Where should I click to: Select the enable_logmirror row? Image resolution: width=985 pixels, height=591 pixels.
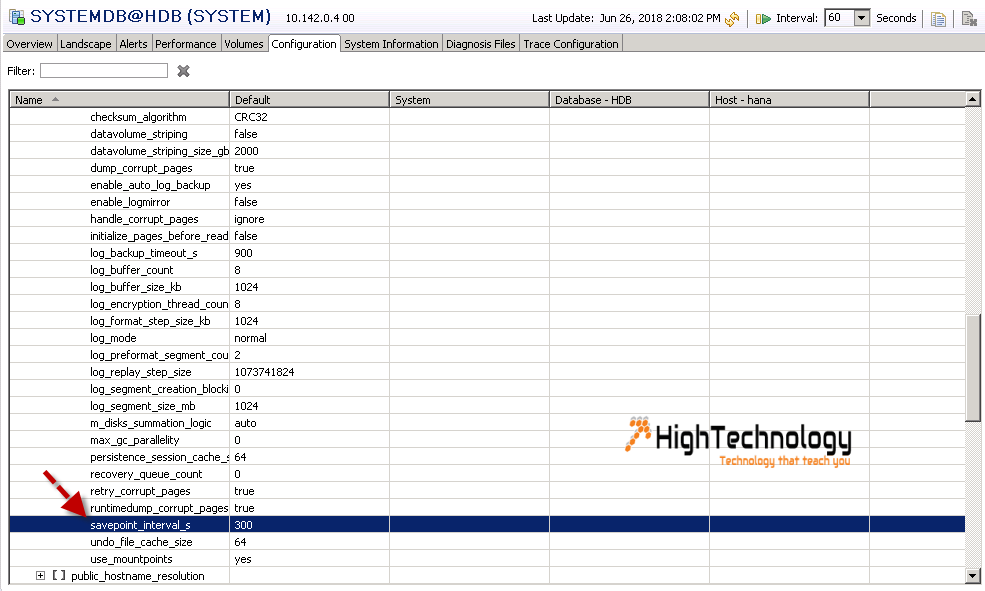487,202
